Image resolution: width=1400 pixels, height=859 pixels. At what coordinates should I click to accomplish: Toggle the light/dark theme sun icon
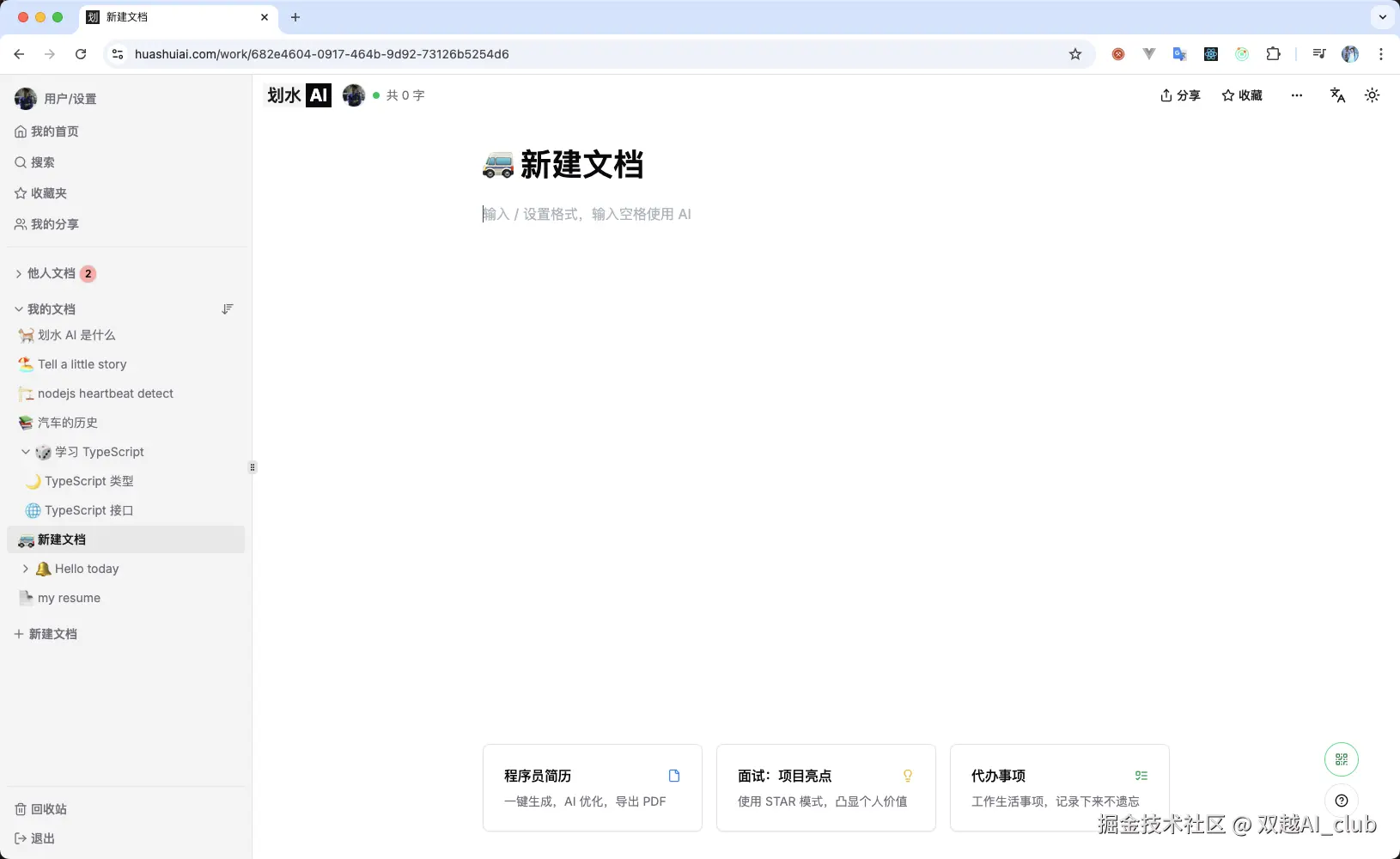tap(1373, 95)
